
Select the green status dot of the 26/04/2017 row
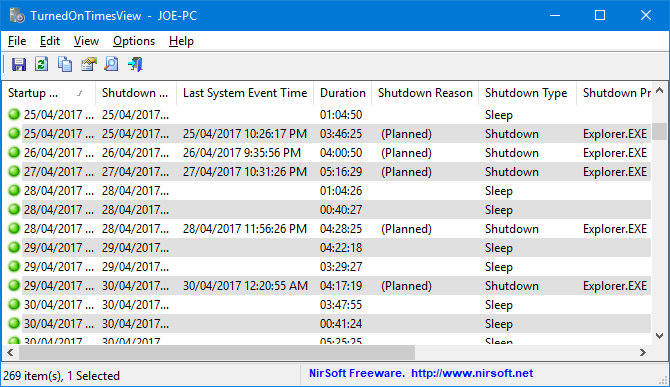click(x=14, y=152)
